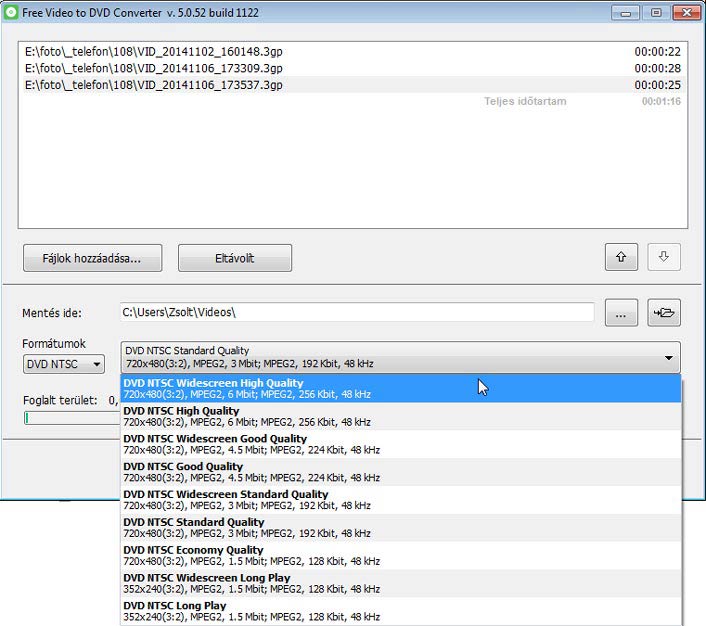Viewport: 706px width, 626px height.
Task: Click the 00:00:22 duration value
Action: coord(657,52)
